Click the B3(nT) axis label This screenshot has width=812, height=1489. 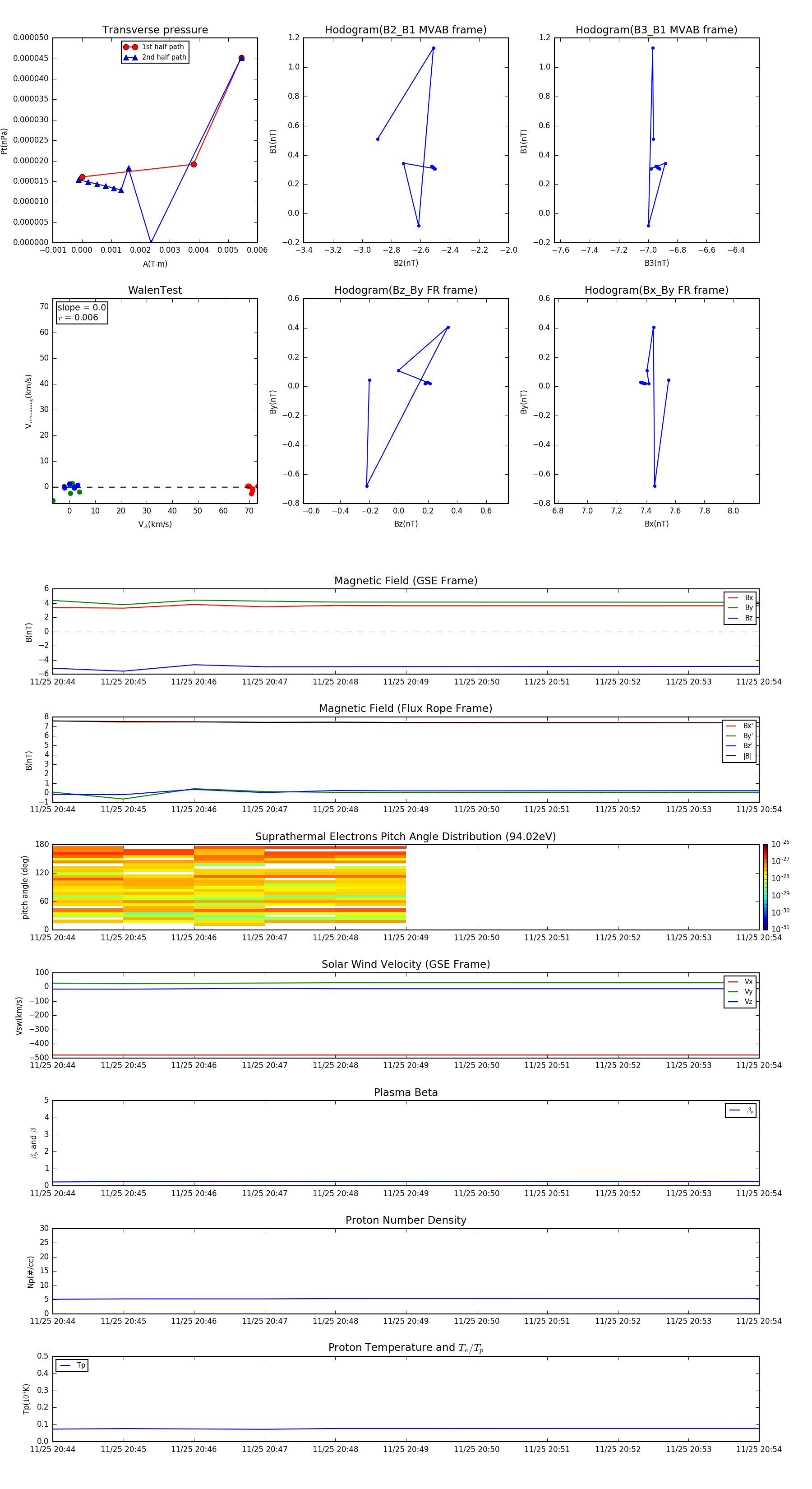[656, 263]
